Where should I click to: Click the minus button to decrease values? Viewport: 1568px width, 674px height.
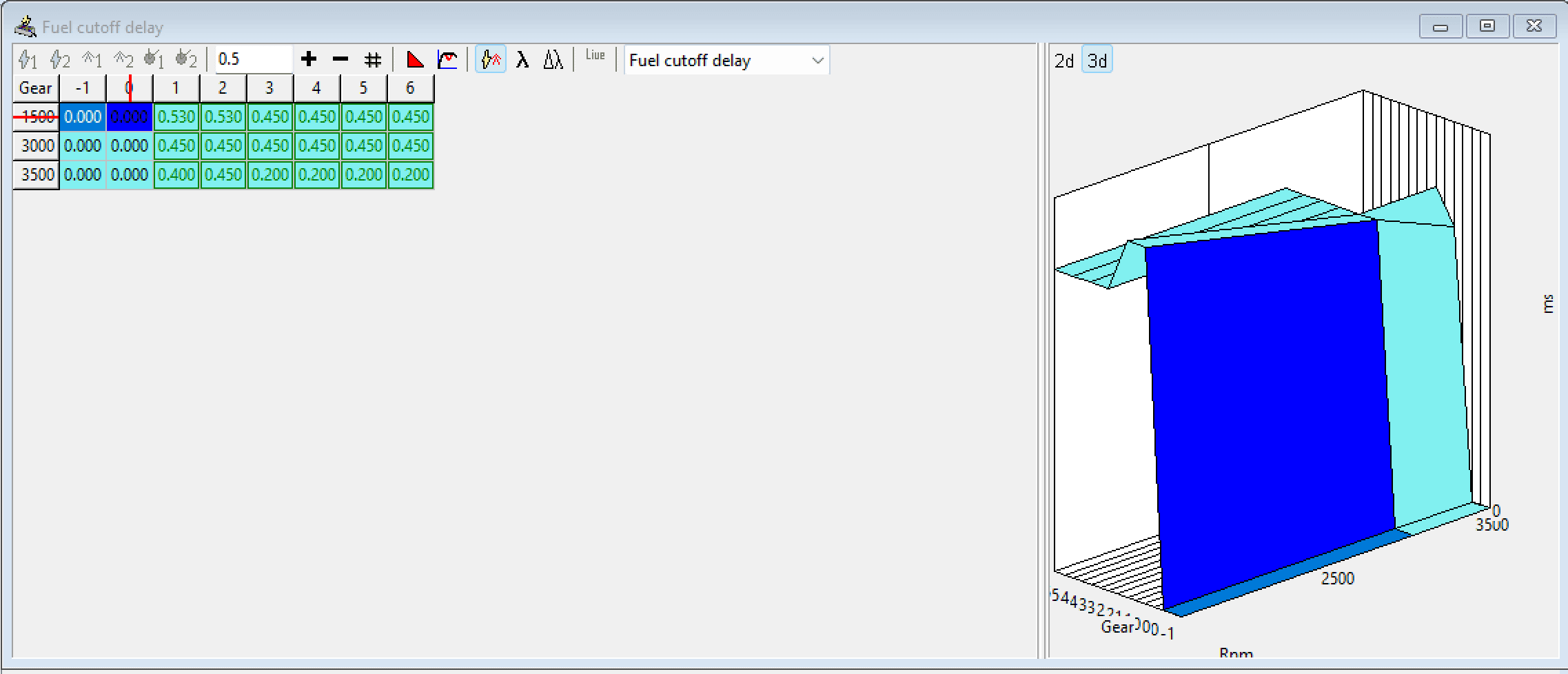tap(340, 59)
